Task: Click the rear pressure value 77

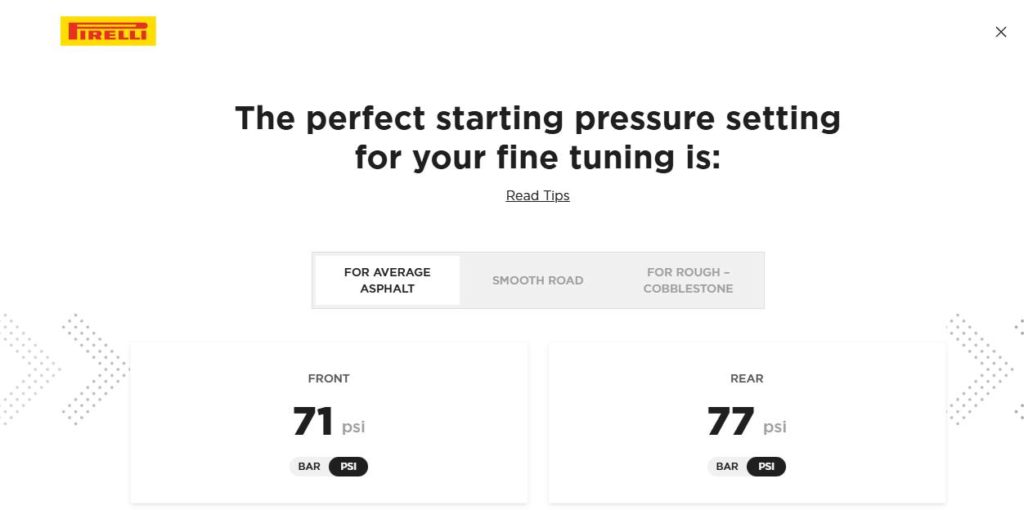Action: click(x=731, y=422)
